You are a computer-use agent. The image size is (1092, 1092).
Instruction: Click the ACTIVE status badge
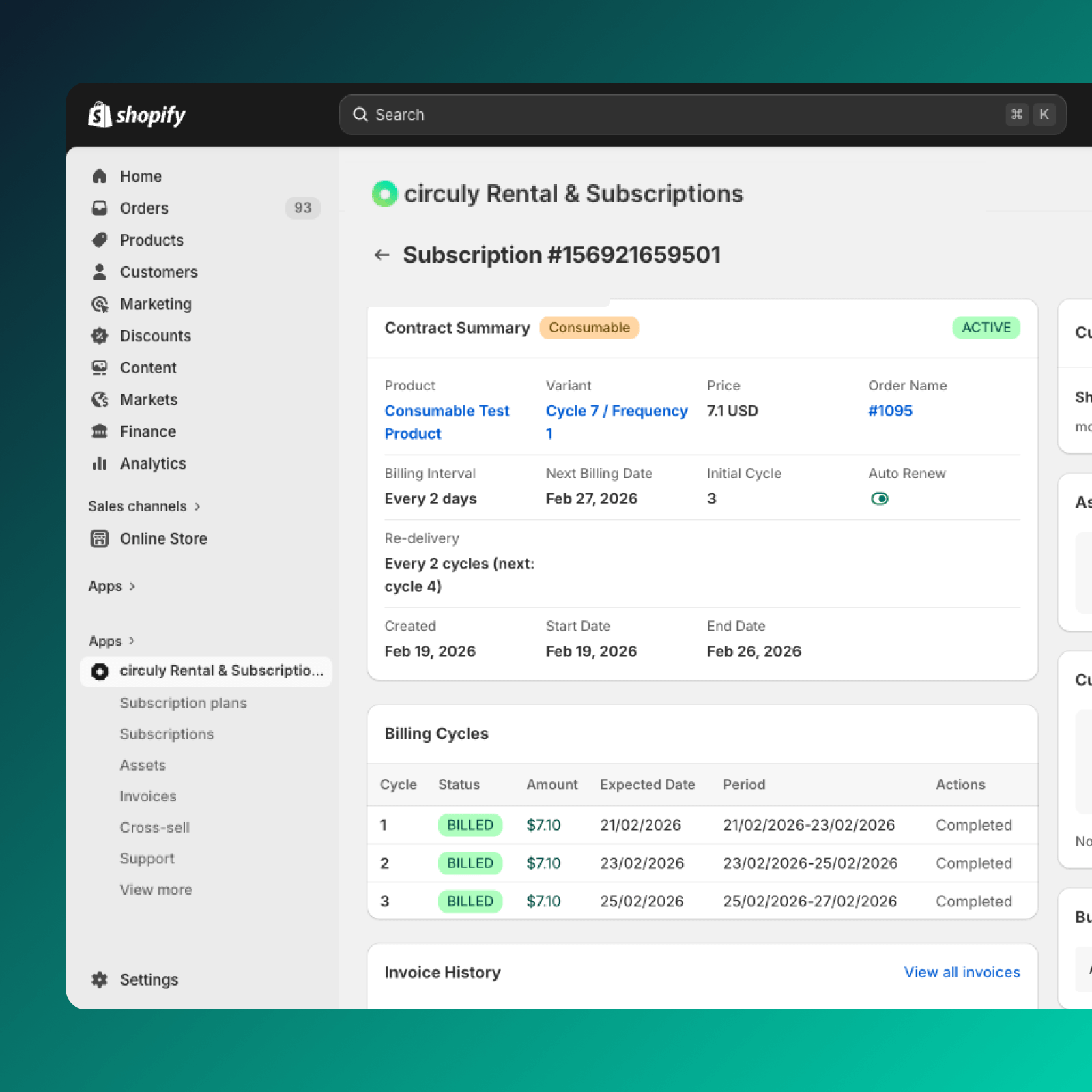click(x=986, y=328)
